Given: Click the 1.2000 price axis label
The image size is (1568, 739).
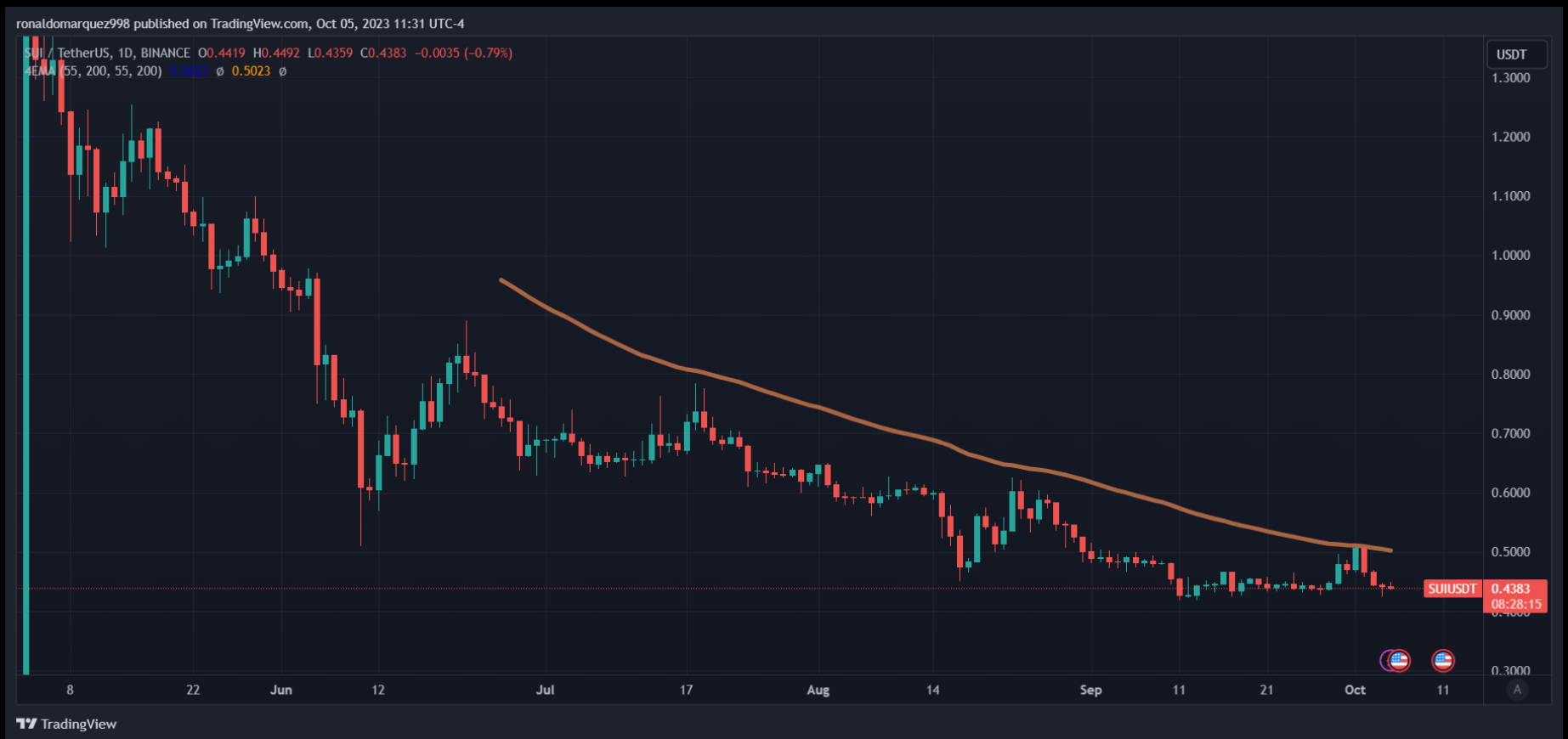Looking at the screenshot, I should [1511, 137].
